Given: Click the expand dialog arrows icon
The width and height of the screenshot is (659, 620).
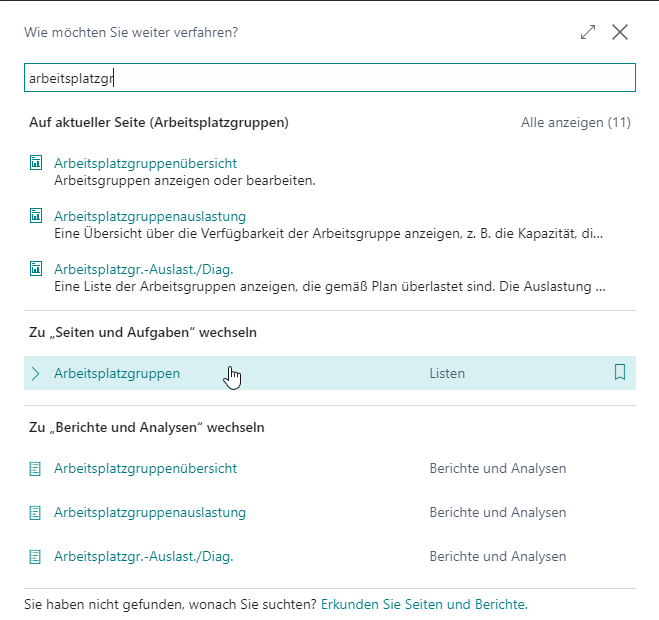Looking at the screenshot, I should click(588, 32).
